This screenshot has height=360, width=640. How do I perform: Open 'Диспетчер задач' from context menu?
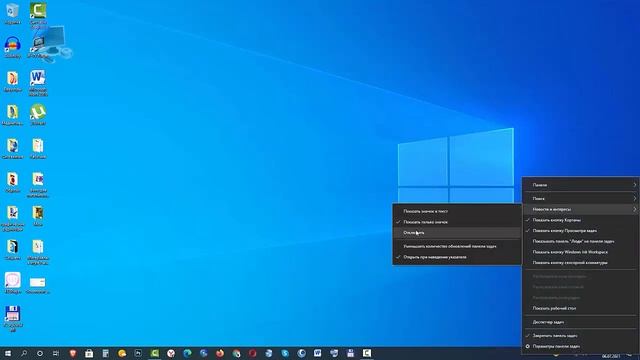point(580,322)
